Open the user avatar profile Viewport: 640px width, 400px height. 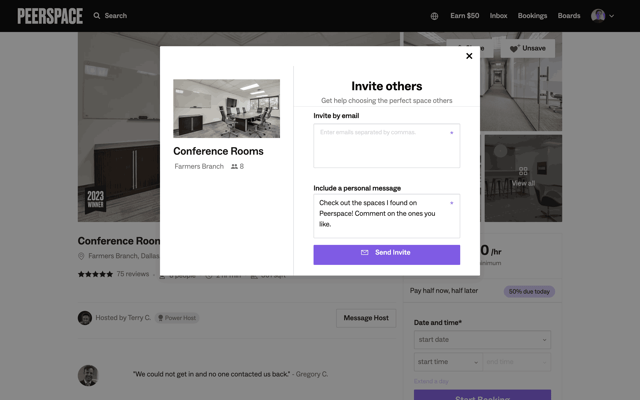coord(598,16)
